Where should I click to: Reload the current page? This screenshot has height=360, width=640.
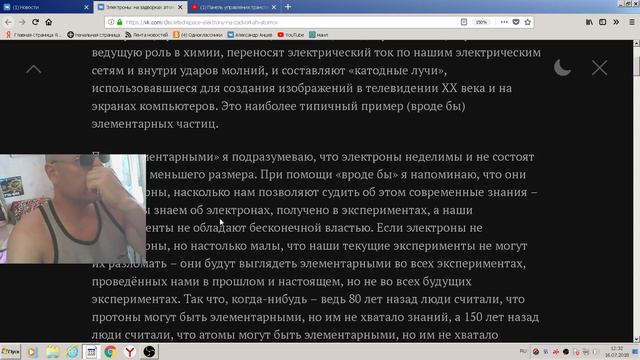(x=36, y=22)
